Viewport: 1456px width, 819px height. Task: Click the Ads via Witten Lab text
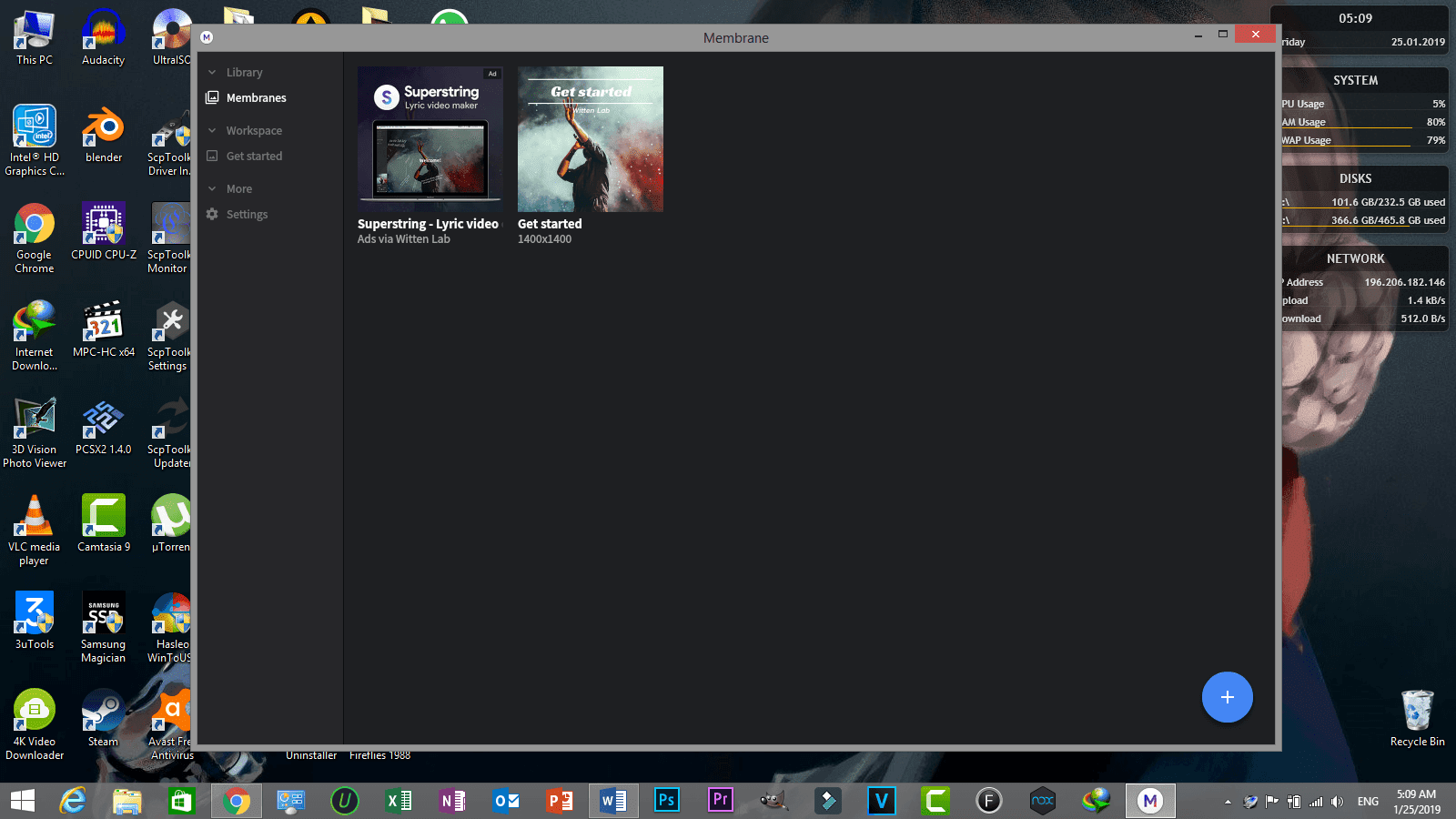(404, 239)
